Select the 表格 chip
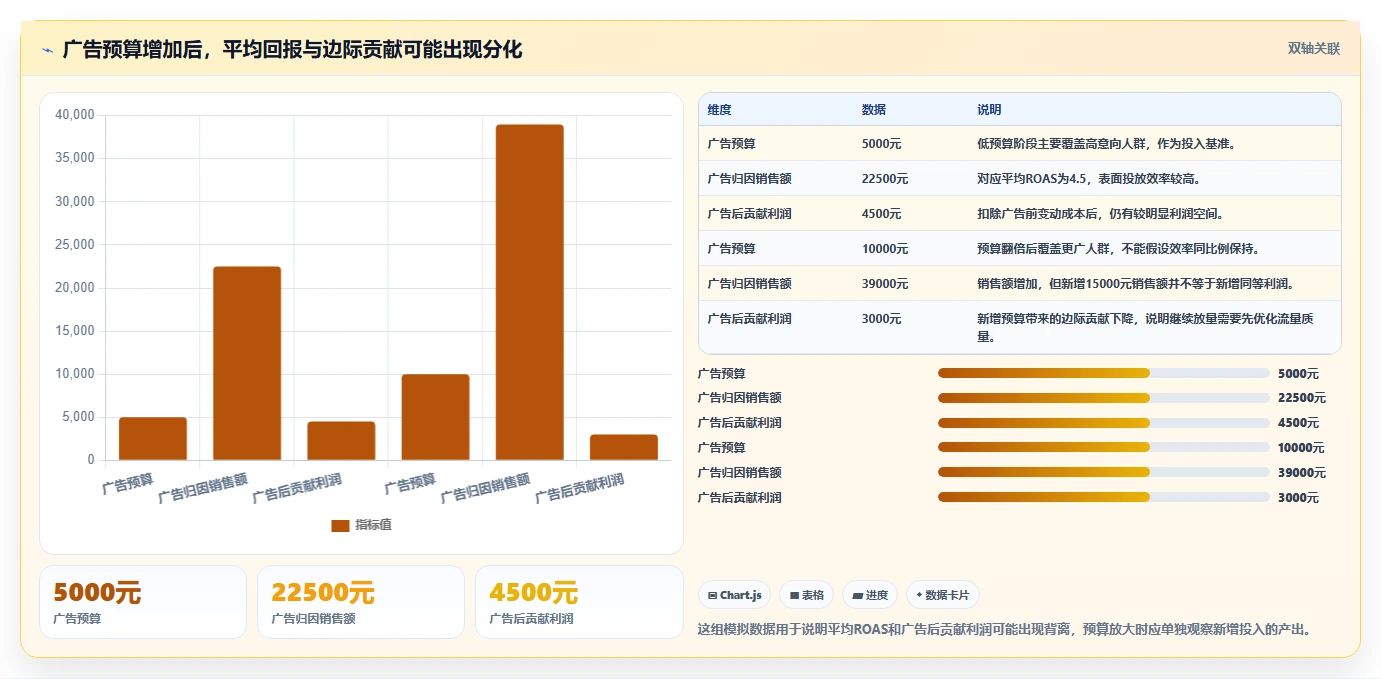This screenshot has height=679, width=1381. (x=806, y=595)
